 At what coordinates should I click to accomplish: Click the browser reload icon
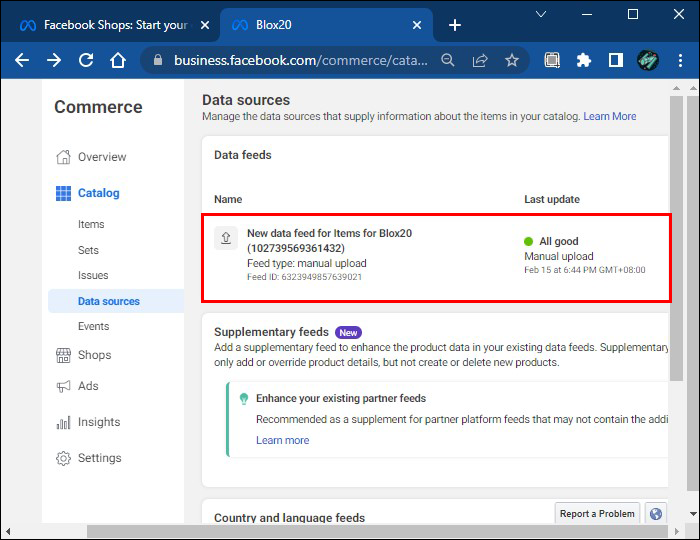(86, 60)
